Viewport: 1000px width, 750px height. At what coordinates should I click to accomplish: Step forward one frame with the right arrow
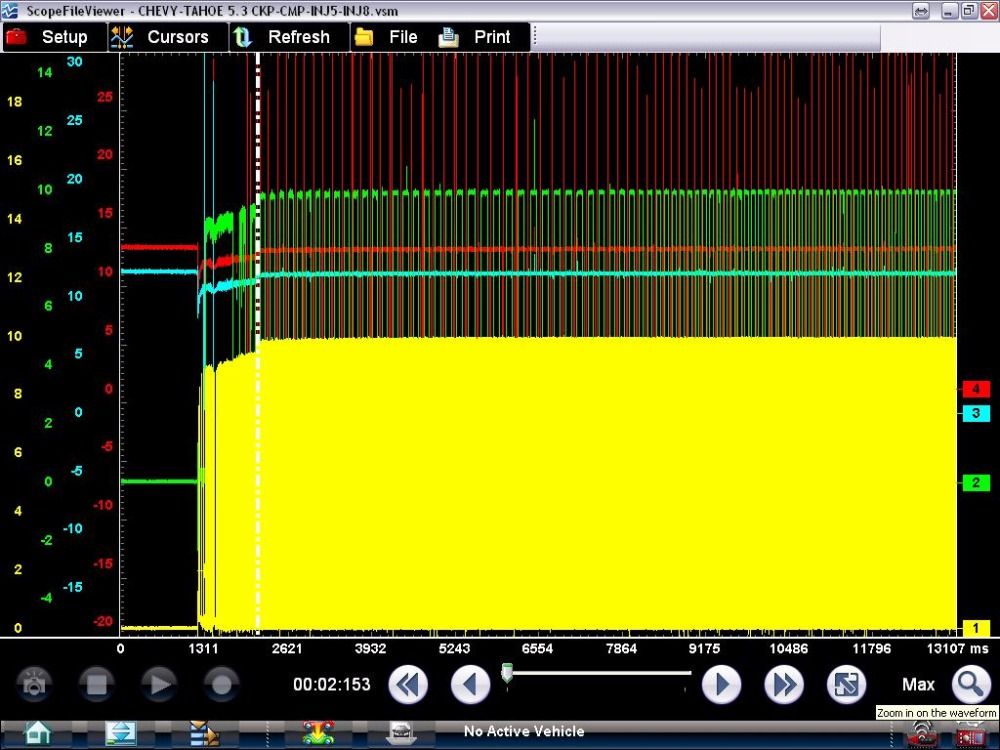(x=721, y=685)
